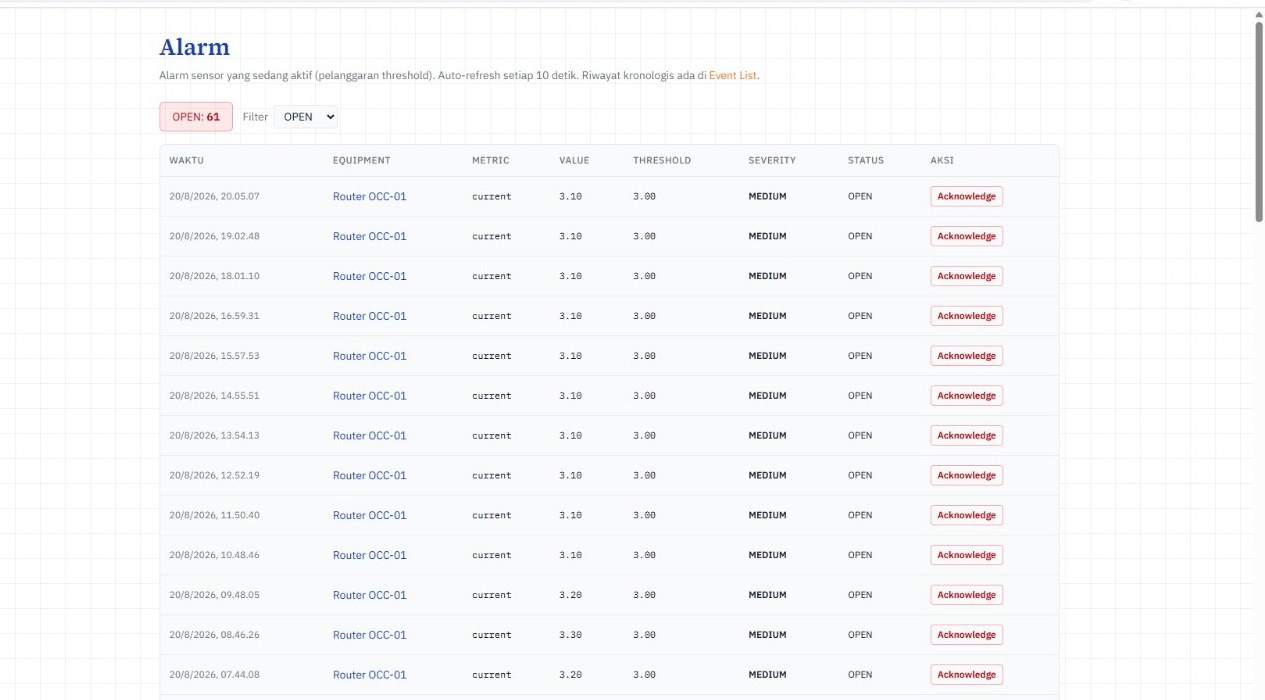The image size is (1265, 700).
Task: Acknowledge the 16.59.31 alarm
Action: 966,316
